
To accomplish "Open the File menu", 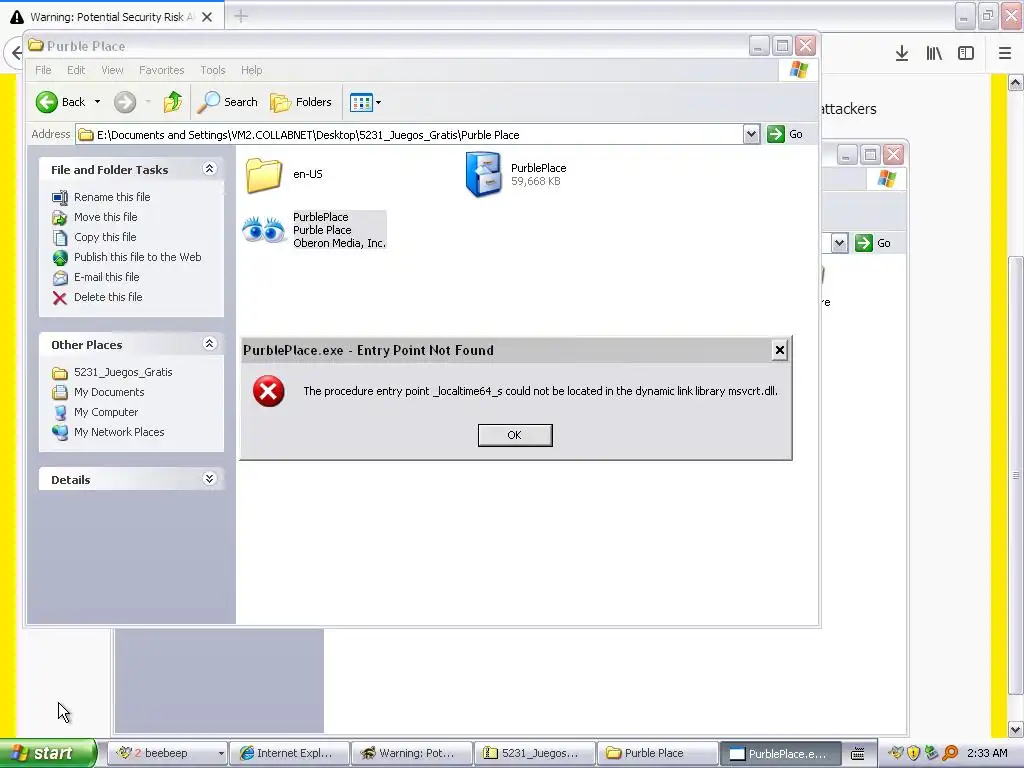I will (43, 70).
